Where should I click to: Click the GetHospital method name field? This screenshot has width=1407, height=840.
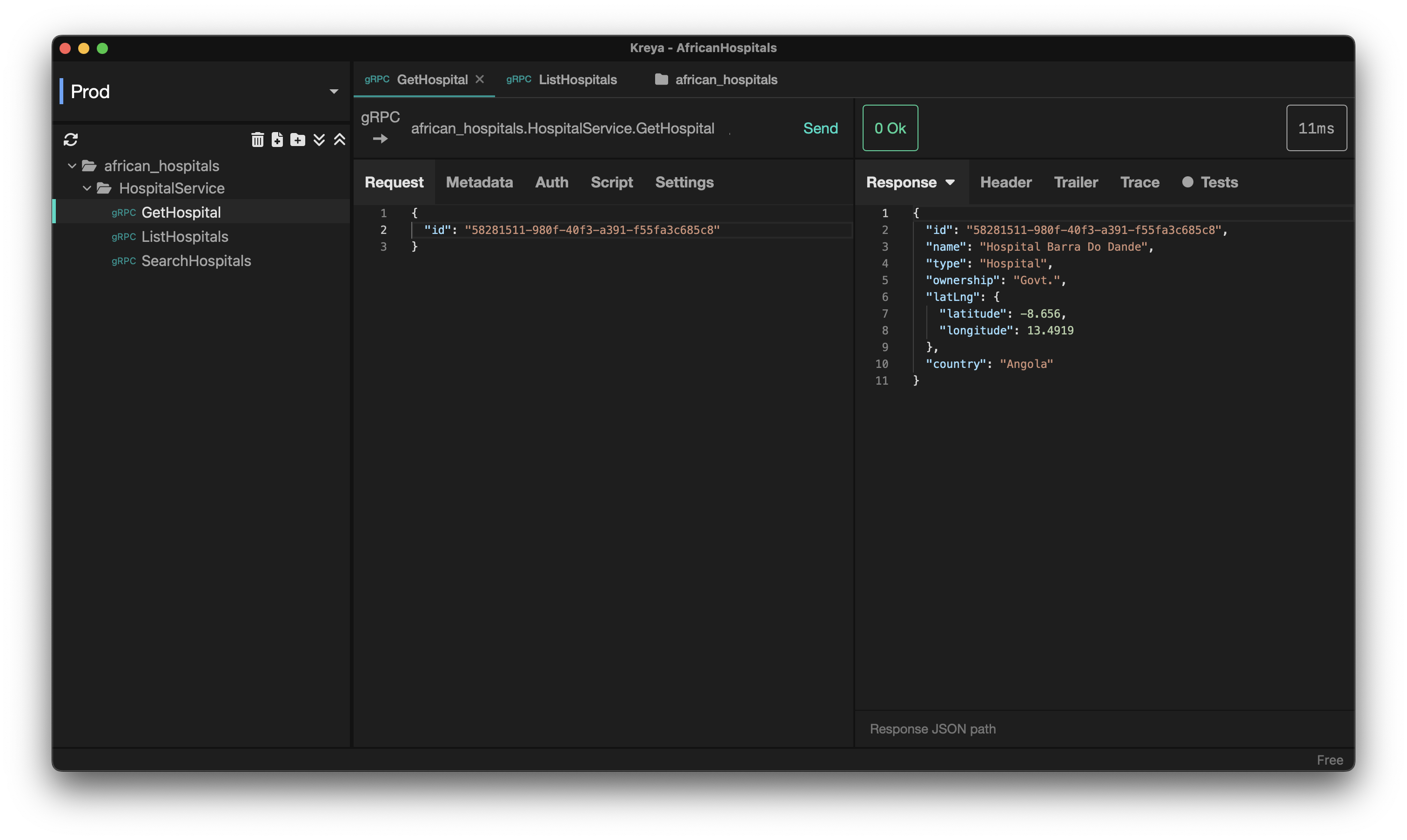[x=563, y=128]
